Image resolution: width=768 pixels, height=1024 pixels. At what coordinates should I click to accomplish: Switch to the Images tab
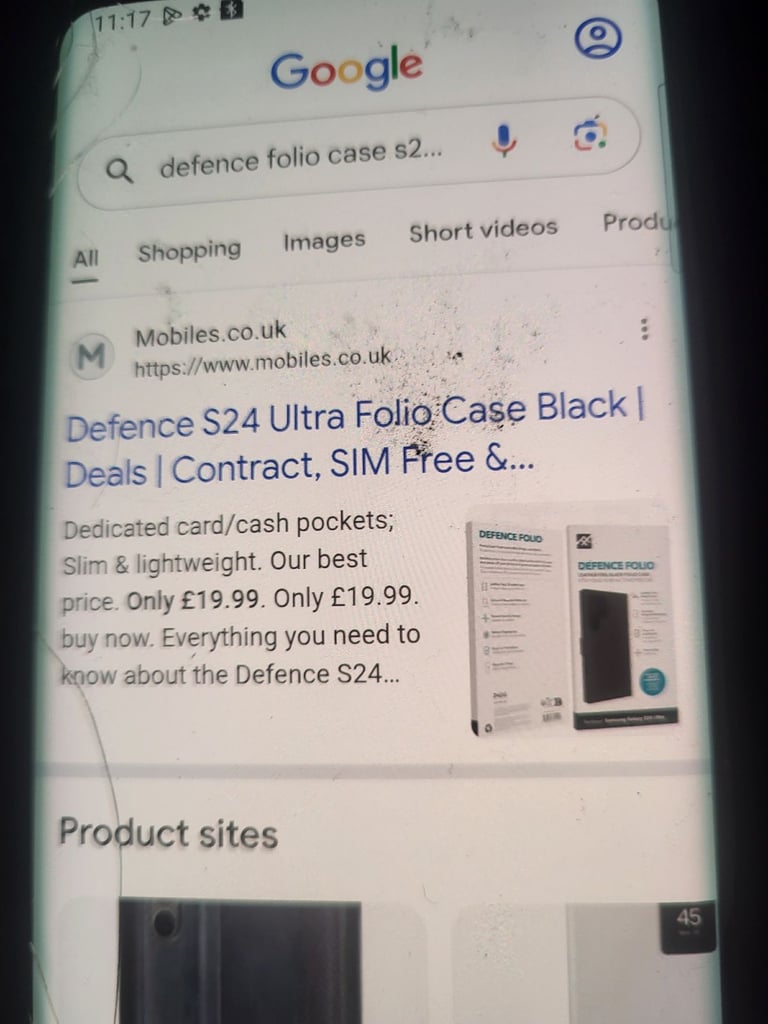(x=324, y=241)
